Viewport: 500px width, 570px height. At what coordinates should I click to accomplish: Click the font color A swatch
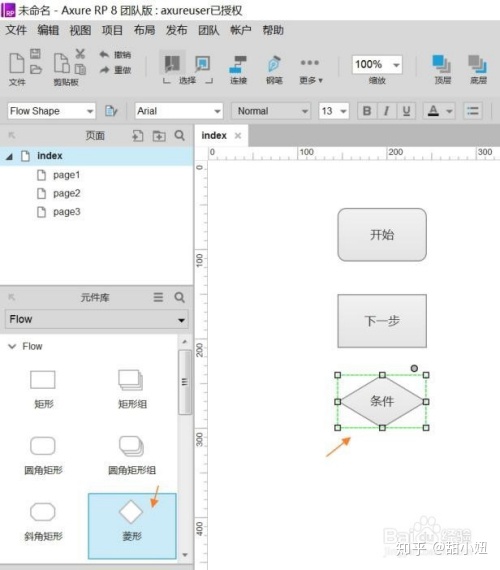(x=433, y=111)
